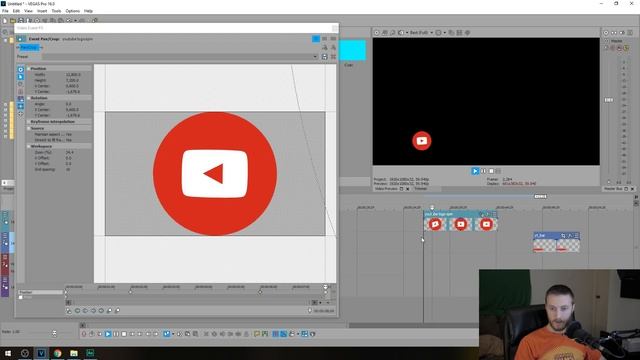Collapse the Position section

click(x=29, y=69)
